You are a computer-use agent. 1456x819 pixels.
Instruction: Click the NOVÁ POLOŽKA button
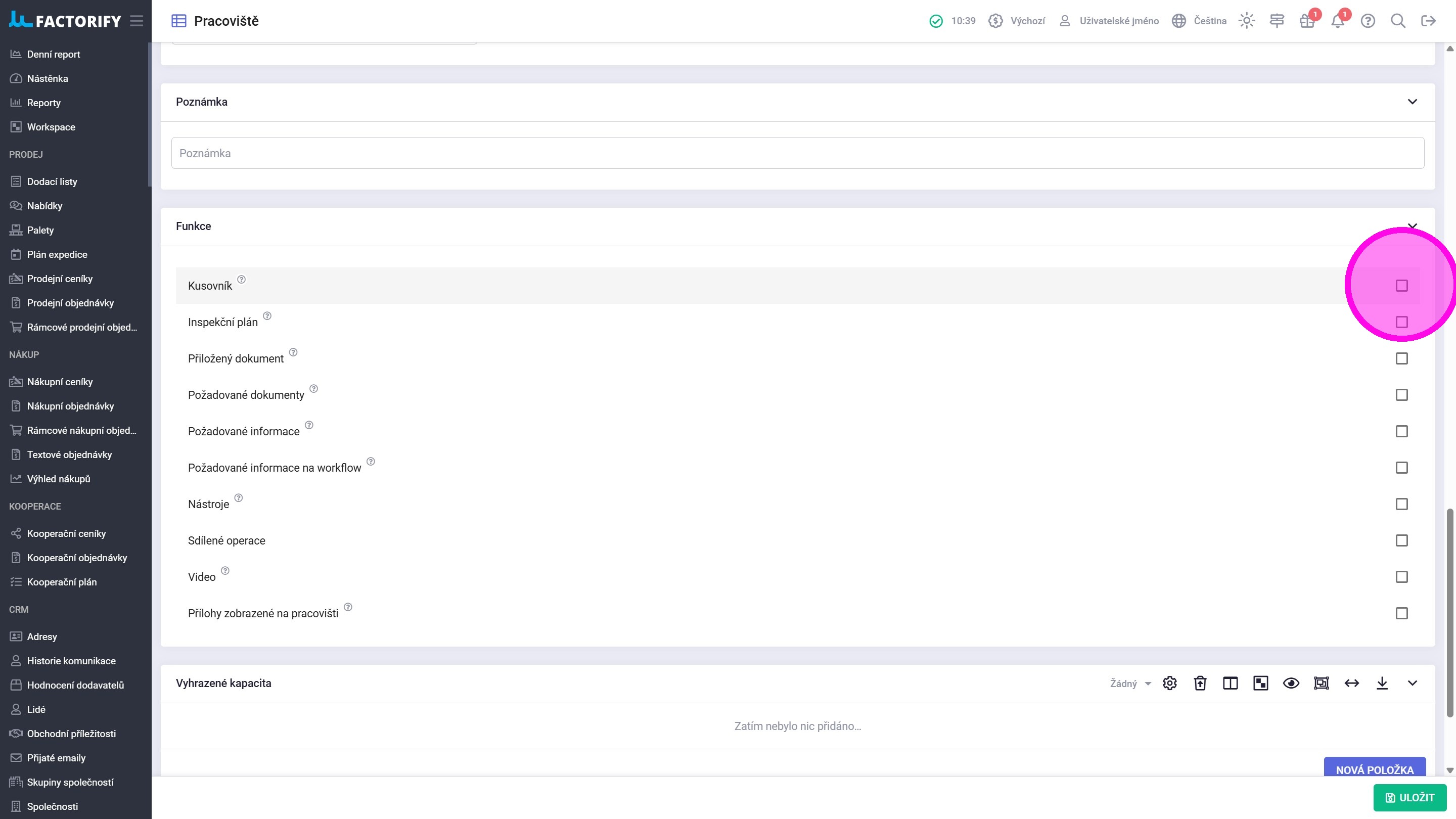click(1374, 768)
